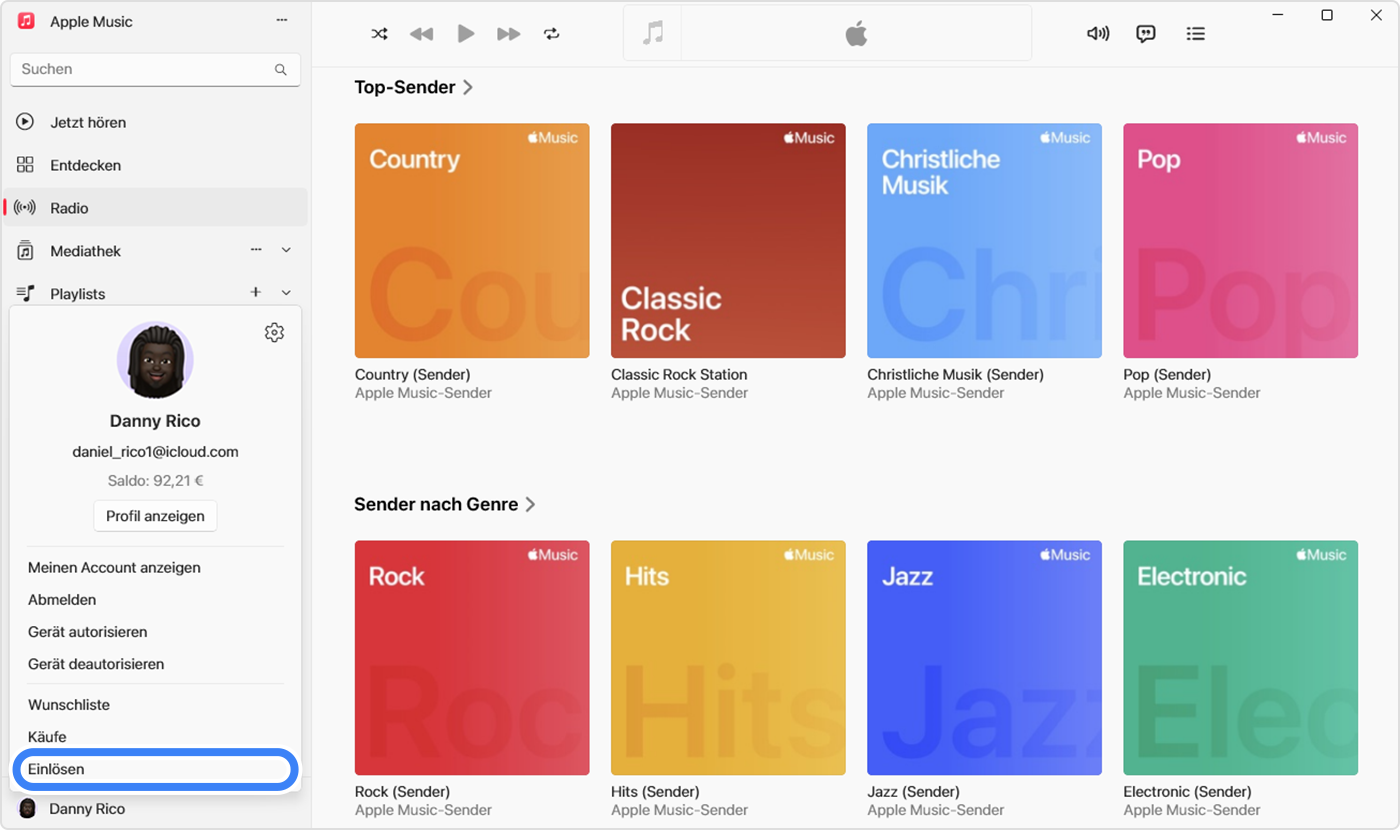
Task: Open account settings gear icon
Action: 274,333
